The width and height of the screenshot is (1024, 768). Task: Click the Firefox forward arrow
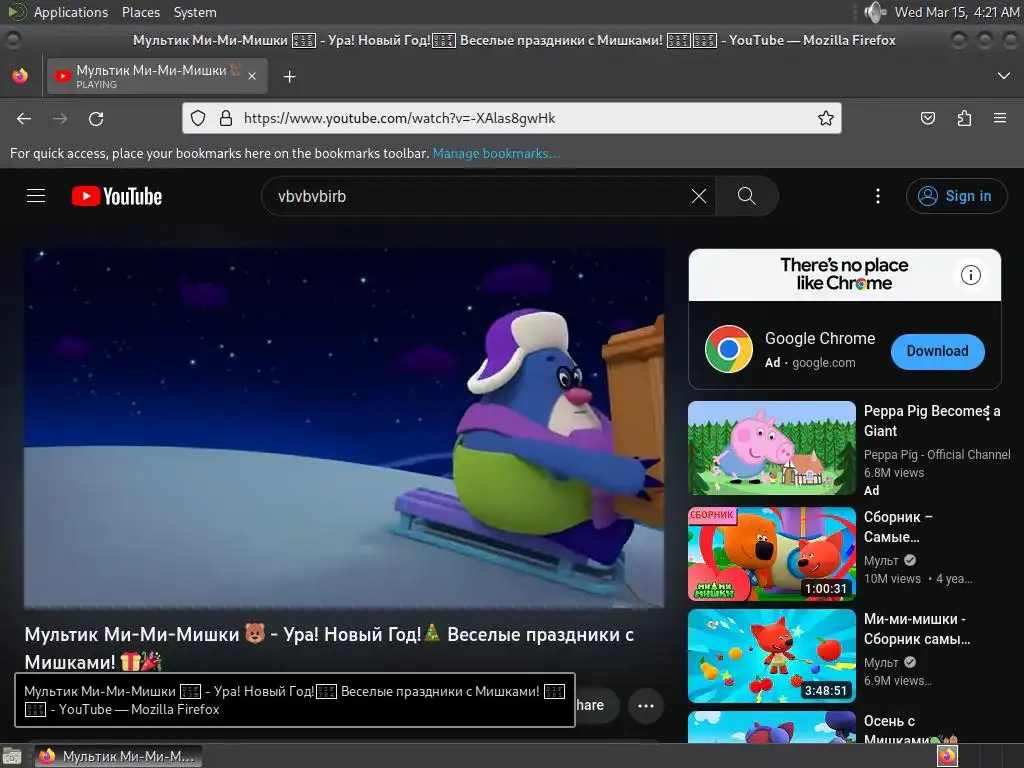tap(60, 118)
